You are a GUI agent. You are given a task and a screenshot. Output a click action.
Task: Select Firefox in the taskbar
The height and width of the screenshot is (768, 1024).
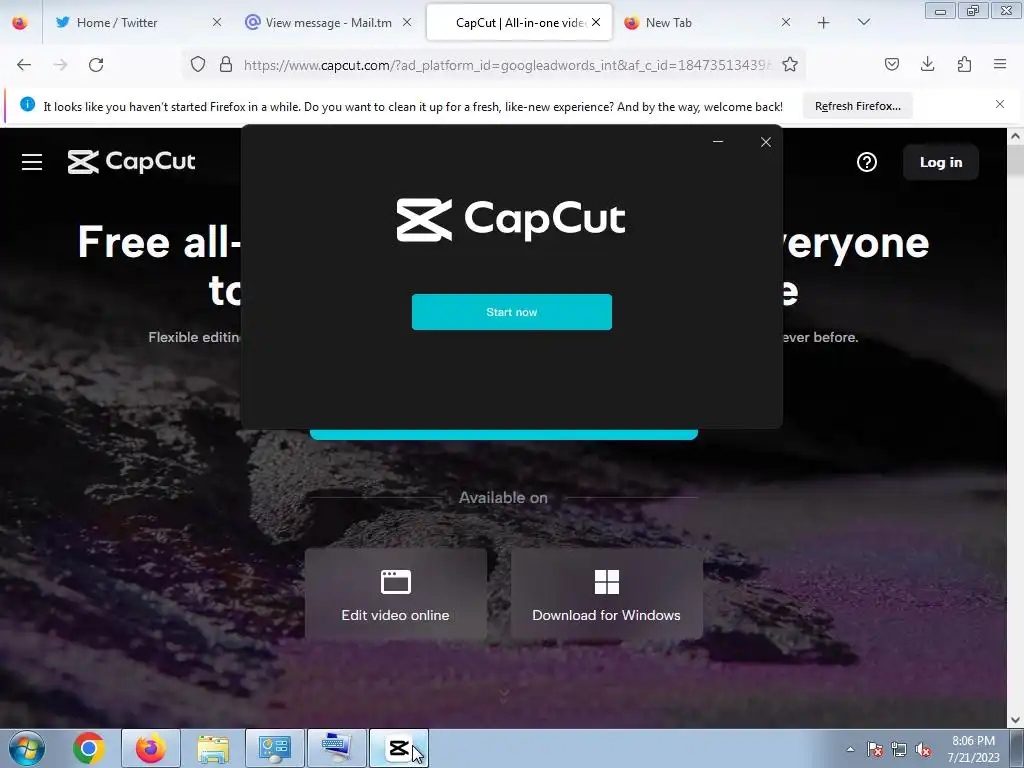[x=150, y=748]
